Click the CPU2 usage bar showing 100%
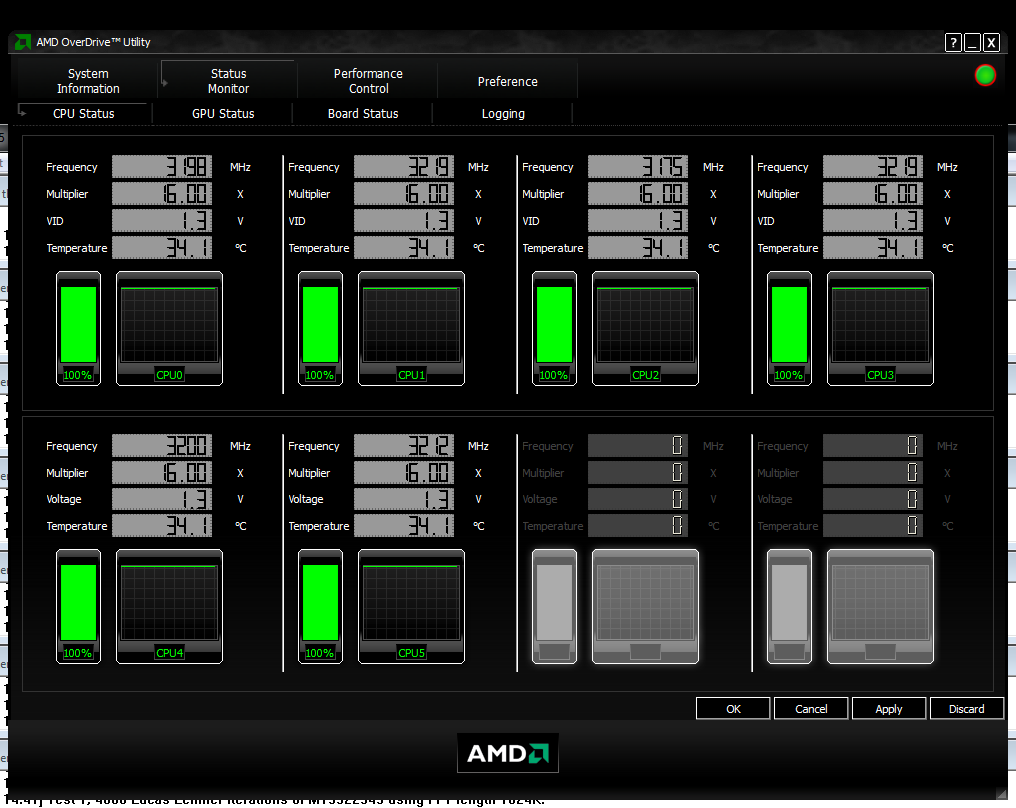The image size is (1016, 808). coord(554,329)
